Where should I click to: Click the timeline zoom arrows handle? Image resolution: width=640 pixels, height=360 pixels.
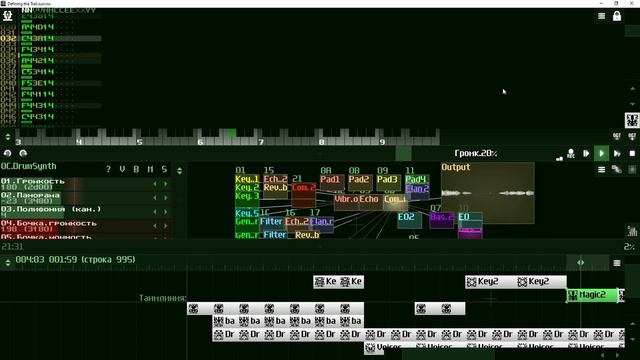click(x=580, y=262)
